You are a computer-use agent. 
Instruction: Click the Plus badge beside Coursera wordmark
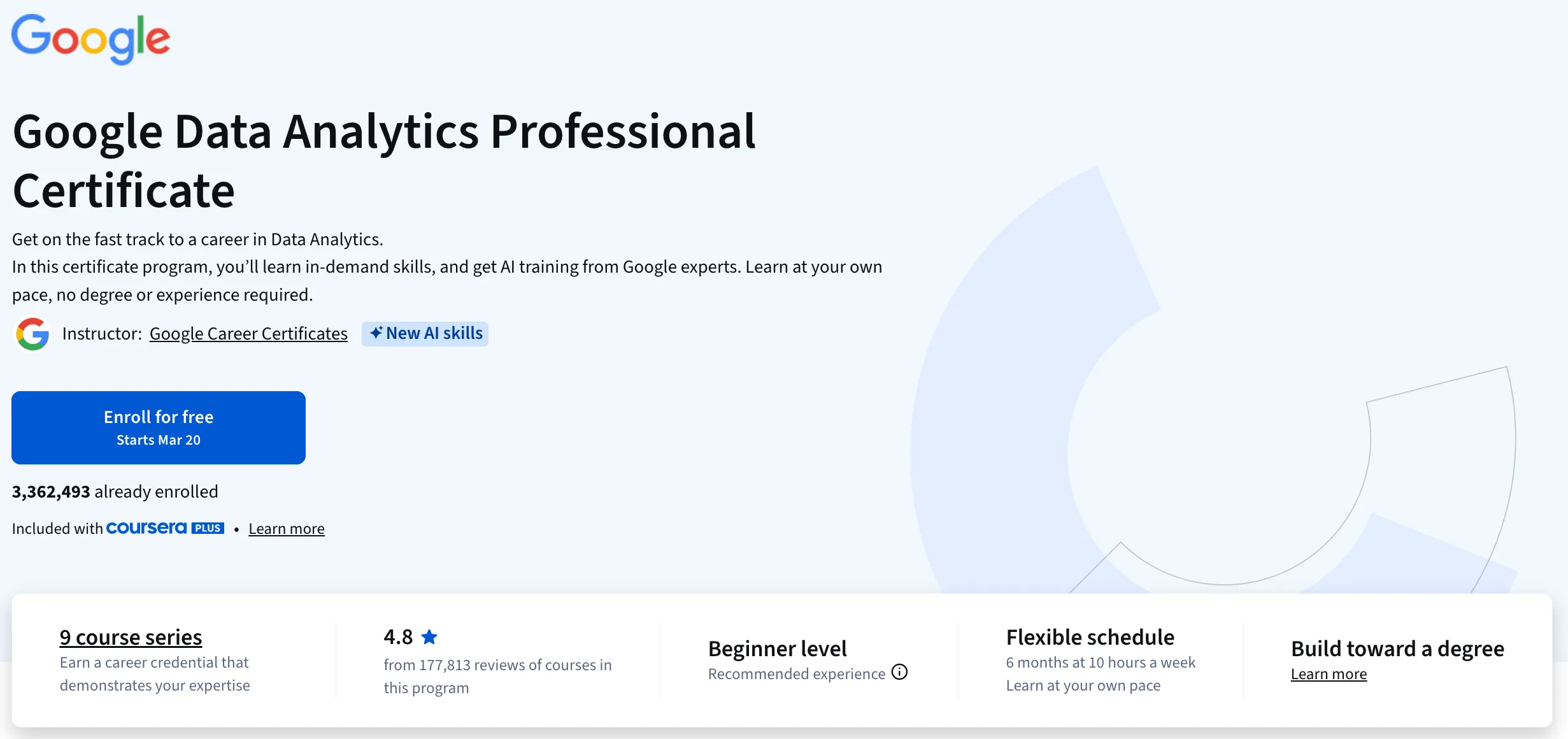coord(208,527)
